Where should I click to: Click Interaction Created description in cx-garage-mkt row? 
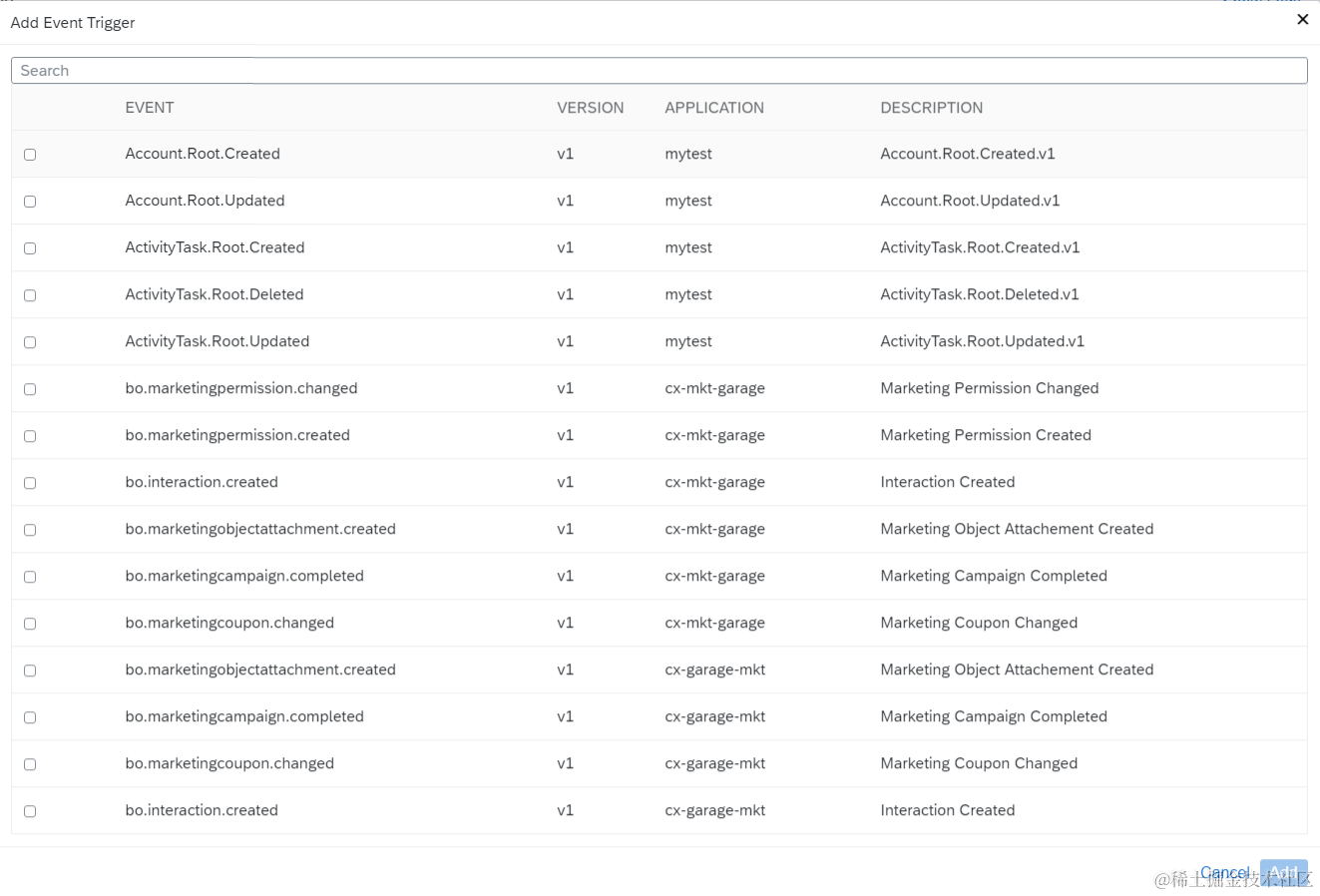(x=948, y=810)
